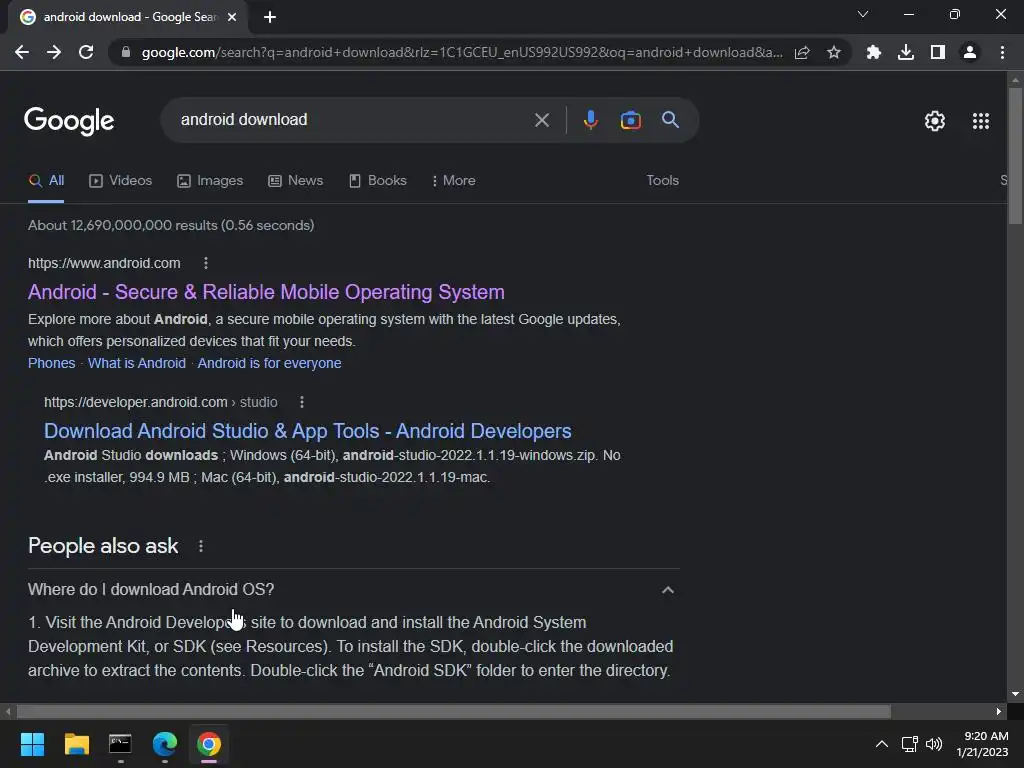Click the address bar URL
The width and height of the screenshot is (1024, 768).
[x=461, y=52]
